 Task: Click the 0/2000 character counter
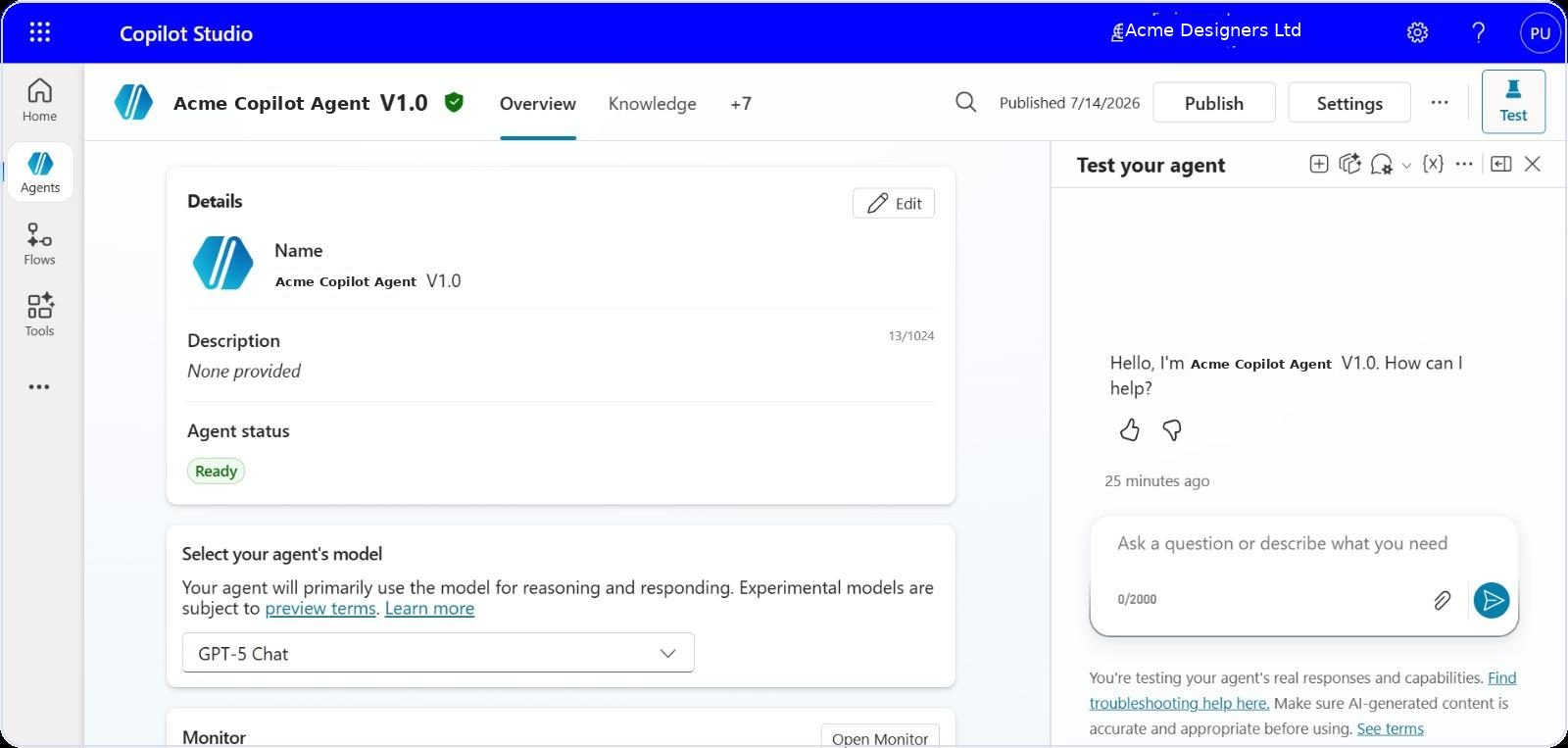pos(1137,599)
